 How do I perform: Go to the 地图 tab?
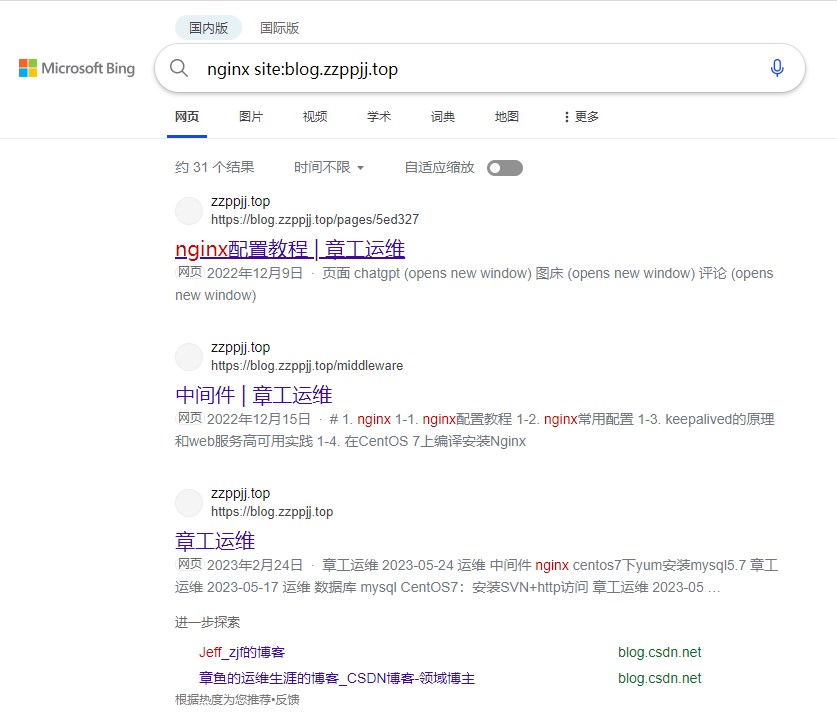507,117
